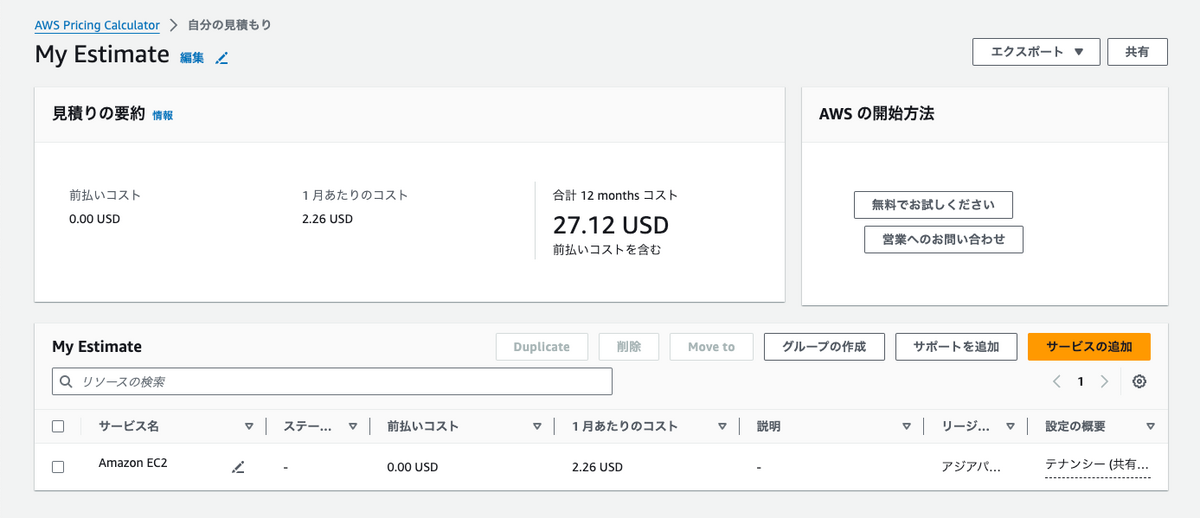
Task: Go to next page arrow in pagination
Action: (x=1104, y=381)
